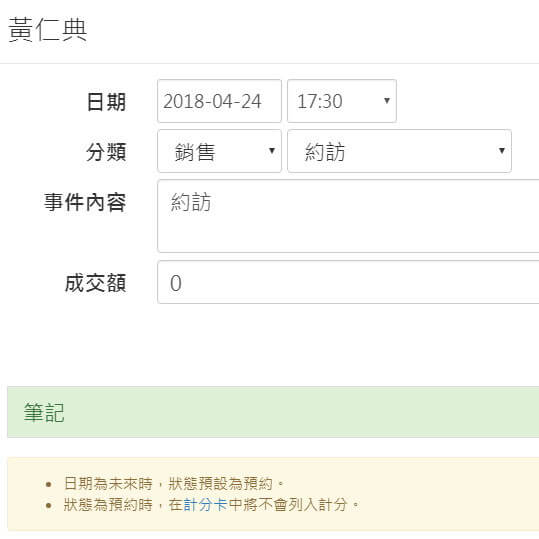The width and height of the screenshot is (539, 539).
Task: Select the green 筆記 panel header
Action: [x=273, y=412]
